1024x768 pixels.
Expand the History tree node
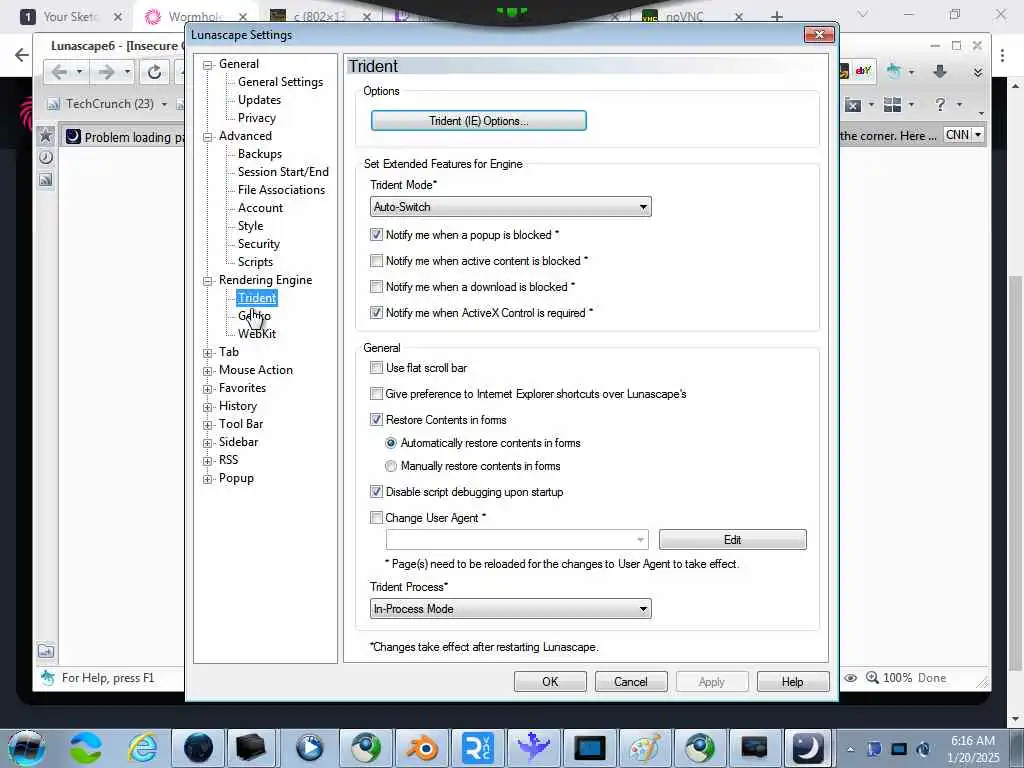click(x=208, y=407)
